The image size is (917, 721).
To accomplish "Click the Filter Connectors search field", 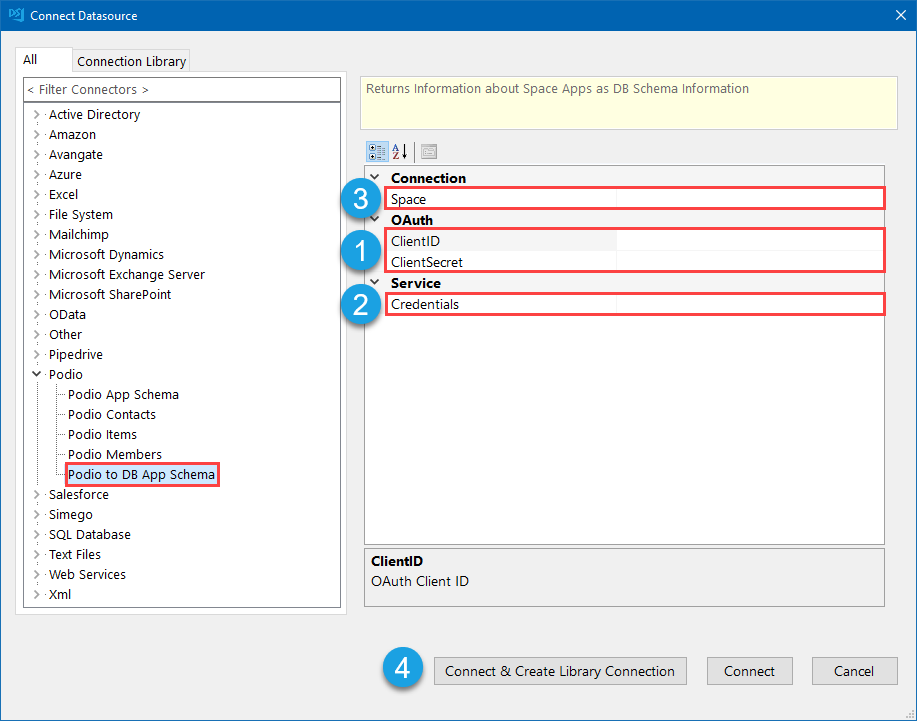I will pyautogui.click(x=182, y=89).
